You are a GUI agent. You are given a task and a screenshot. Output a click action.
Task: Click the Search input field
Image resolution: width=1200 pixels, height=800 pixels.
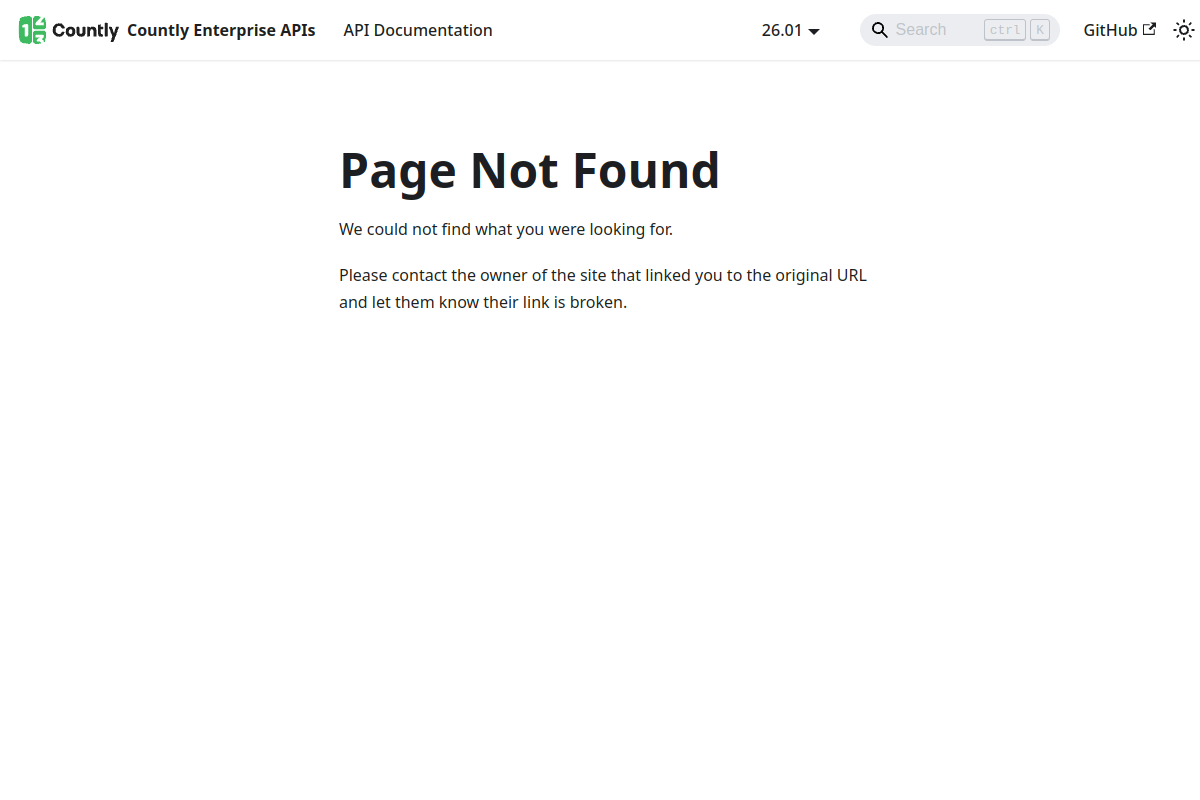coord(960,30)
